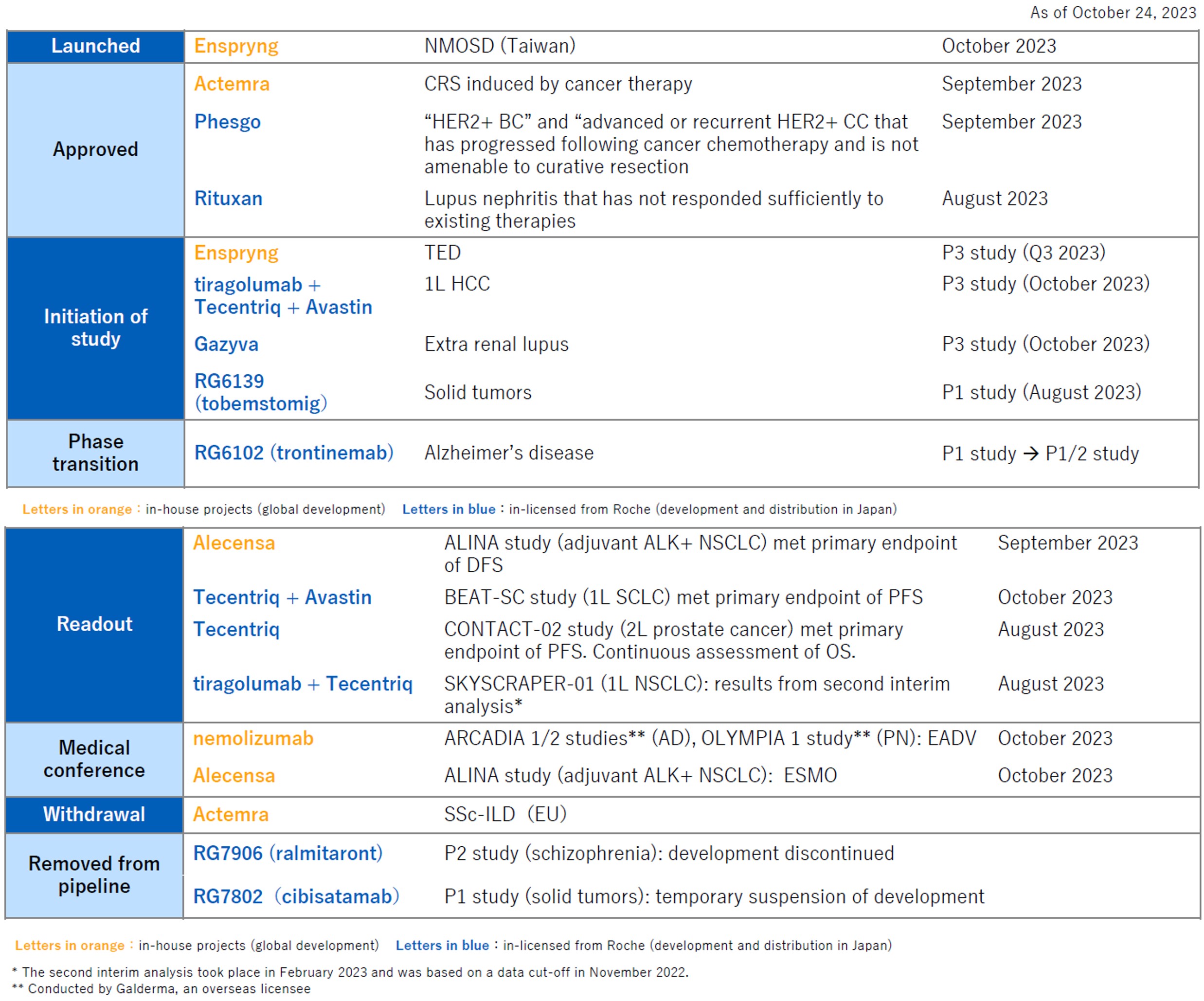Click 'P3 study (Q3 2023)' text
Image resolution: width=1204 pixels, height=1001 pixels.
tap(1024, 253)
